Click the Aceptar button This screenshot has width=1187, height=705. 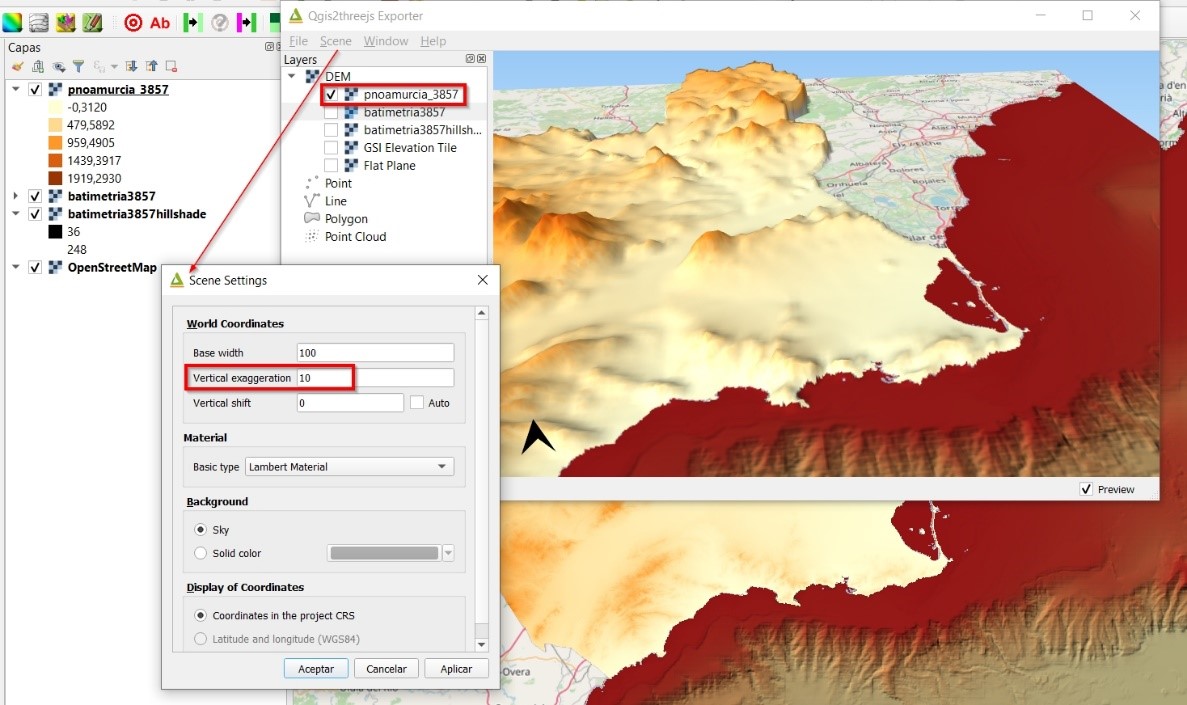316,669
